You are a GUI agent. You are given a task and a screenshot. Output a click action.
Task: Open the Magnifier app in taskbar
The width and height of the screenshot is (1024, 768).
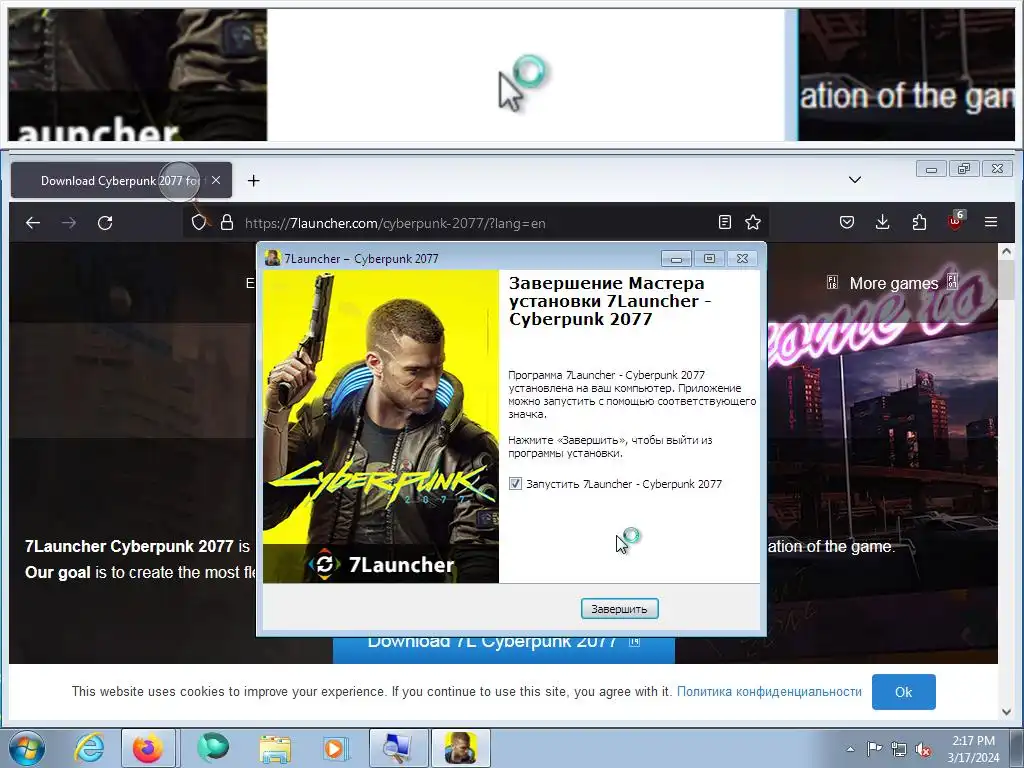(398, 748)
